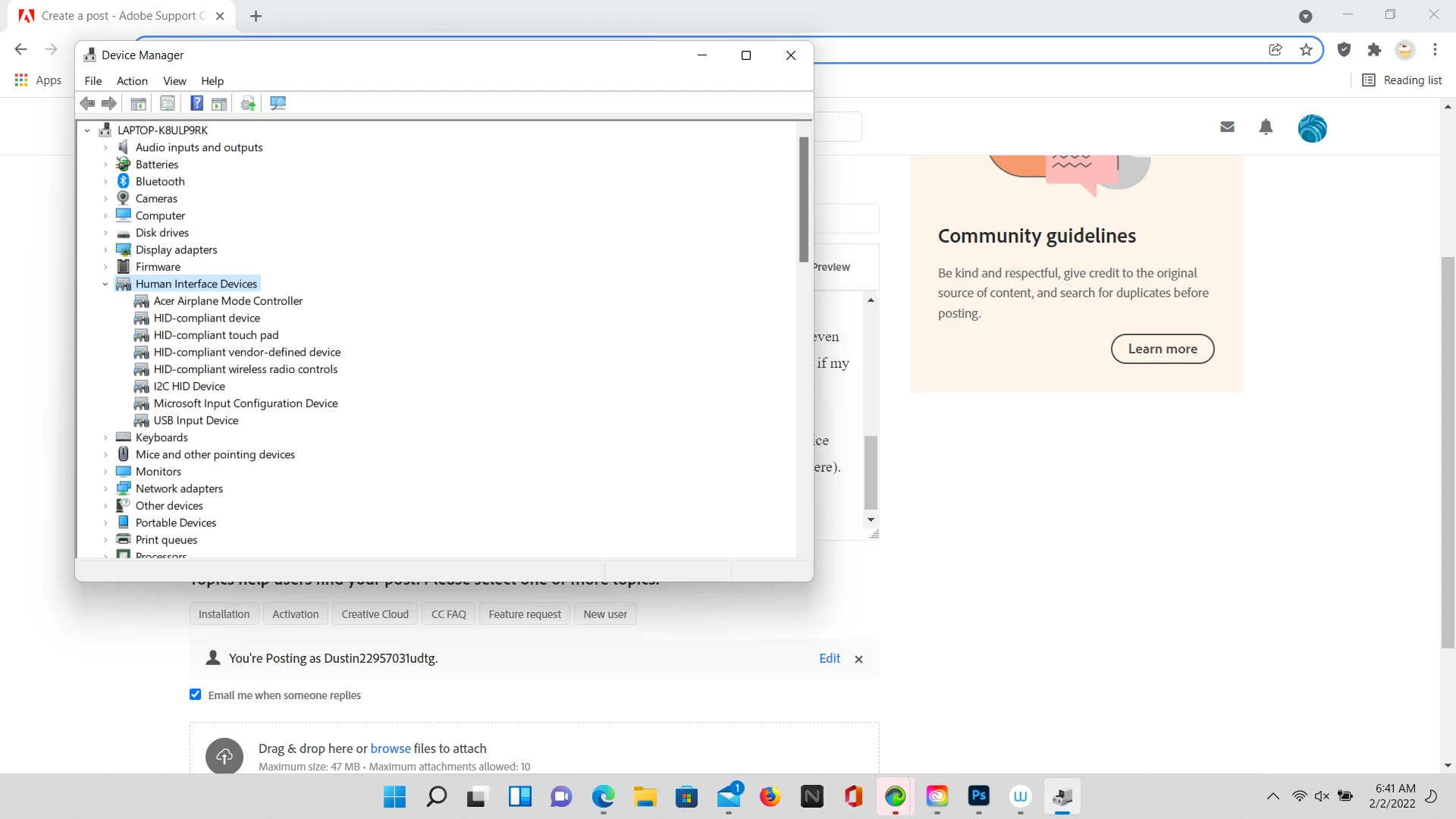
Task: Click the Update device driver toolbar icon
Action: (248, 103)
